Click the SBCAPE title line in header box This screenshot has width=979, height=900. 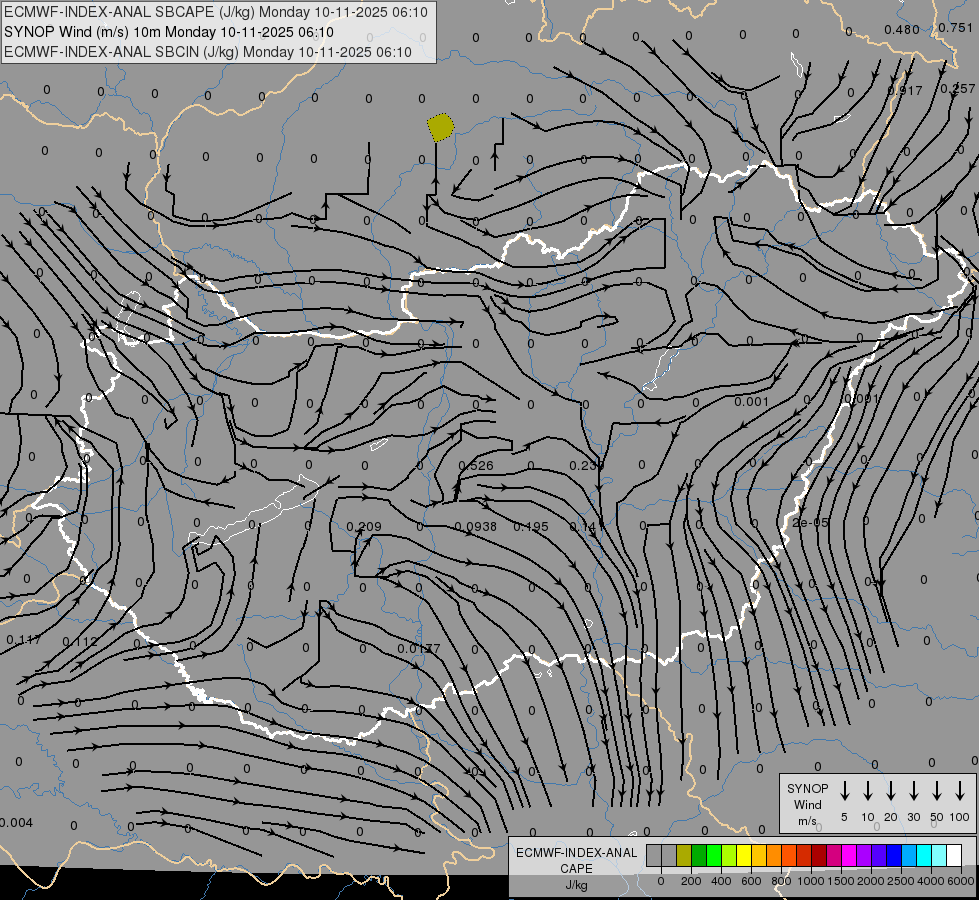click(216, 12)
